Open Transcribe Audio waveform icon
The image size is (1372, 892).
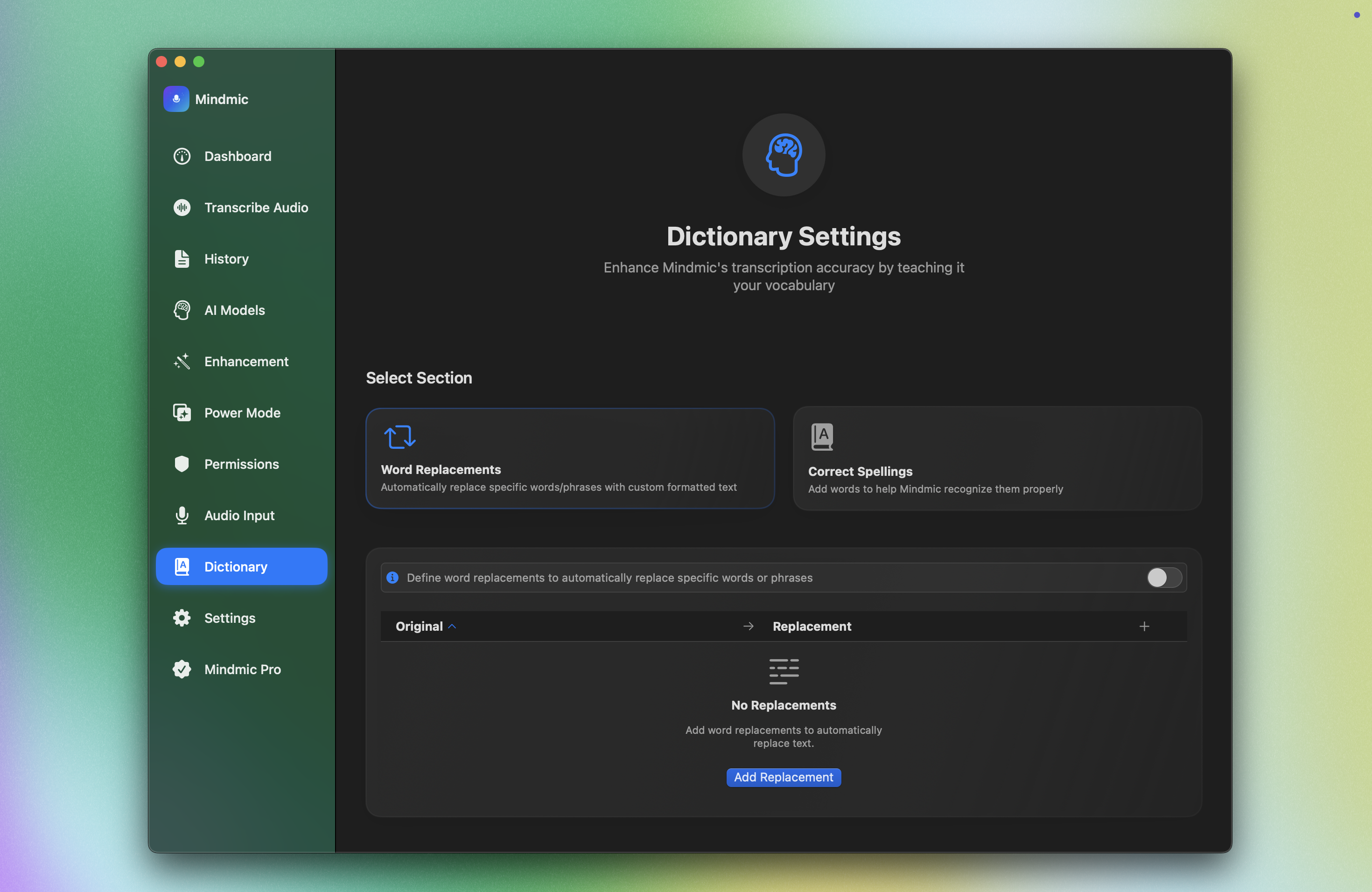[182, 208]
